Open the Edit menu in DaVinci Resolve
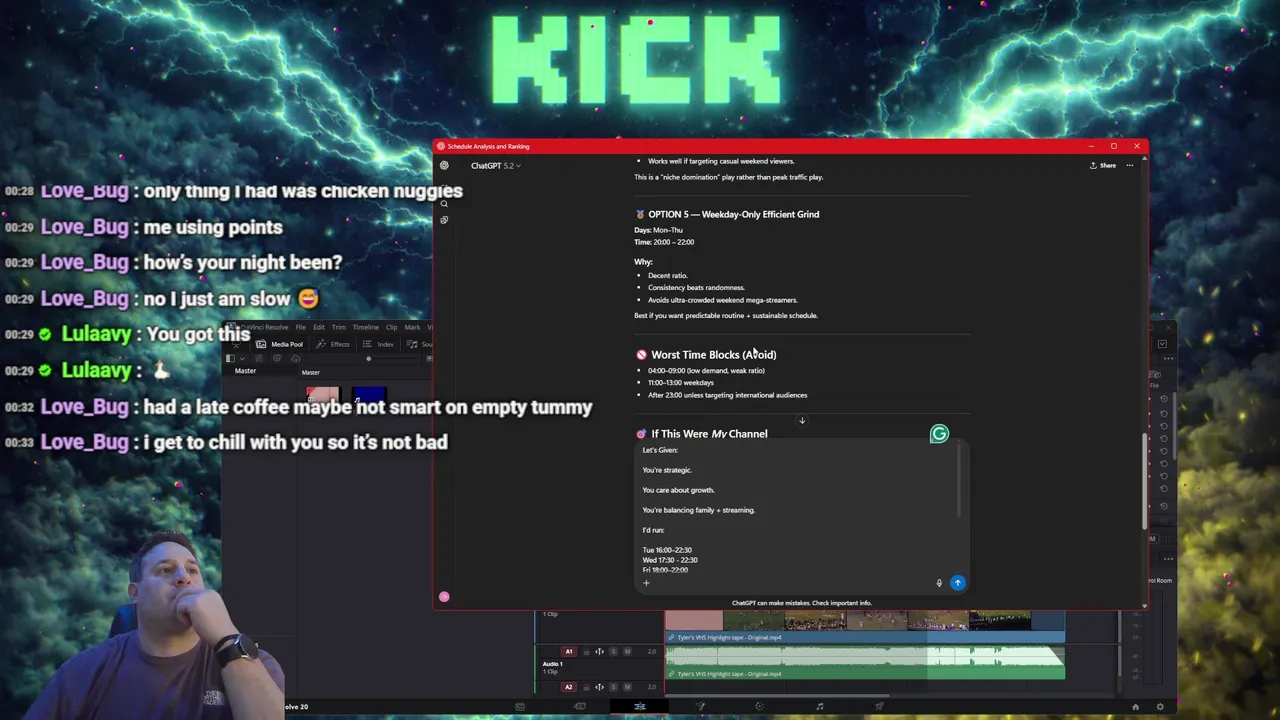This screenshot has width=1280, height=720. tap(319, 327)
